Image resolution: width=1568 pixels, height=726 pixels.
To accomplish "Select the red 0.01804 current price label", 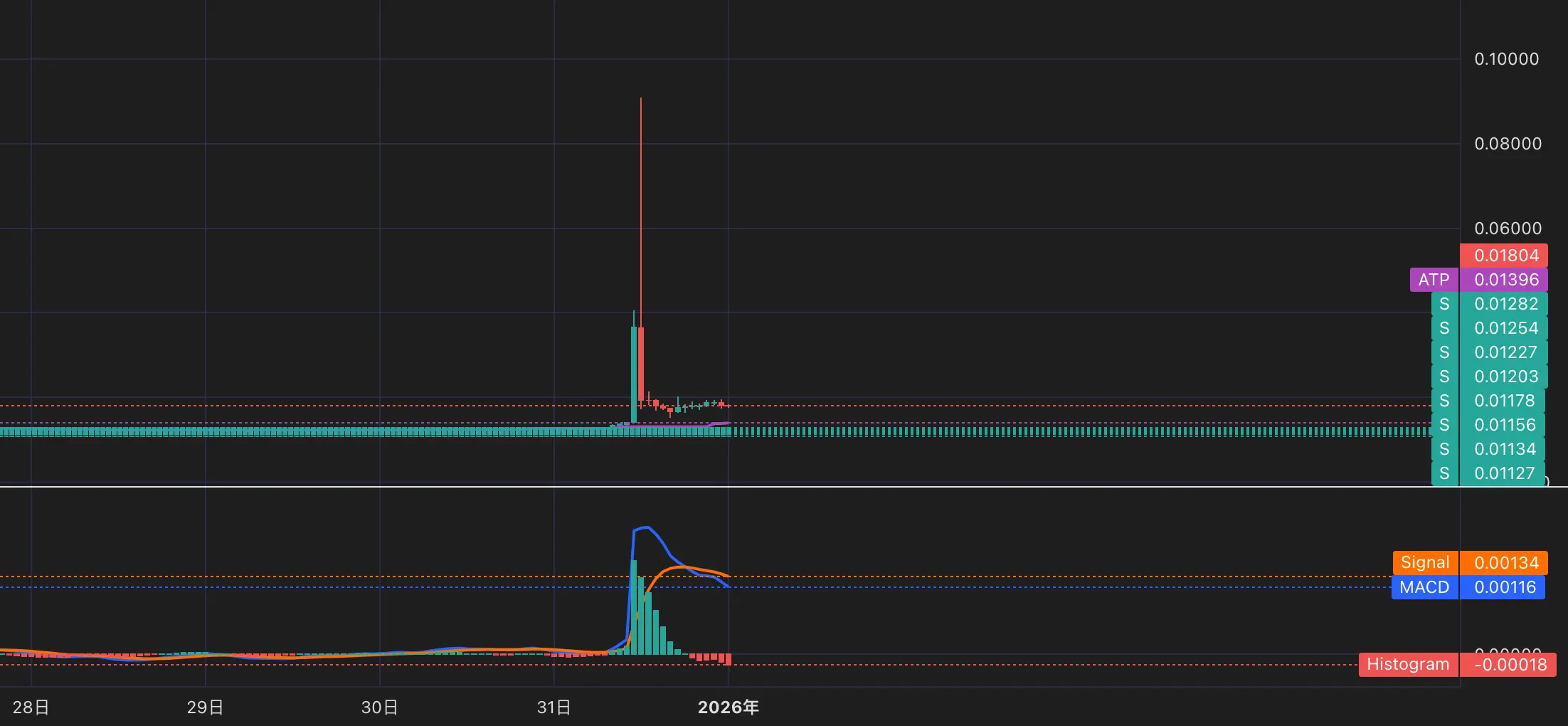I will point(1503,256).
